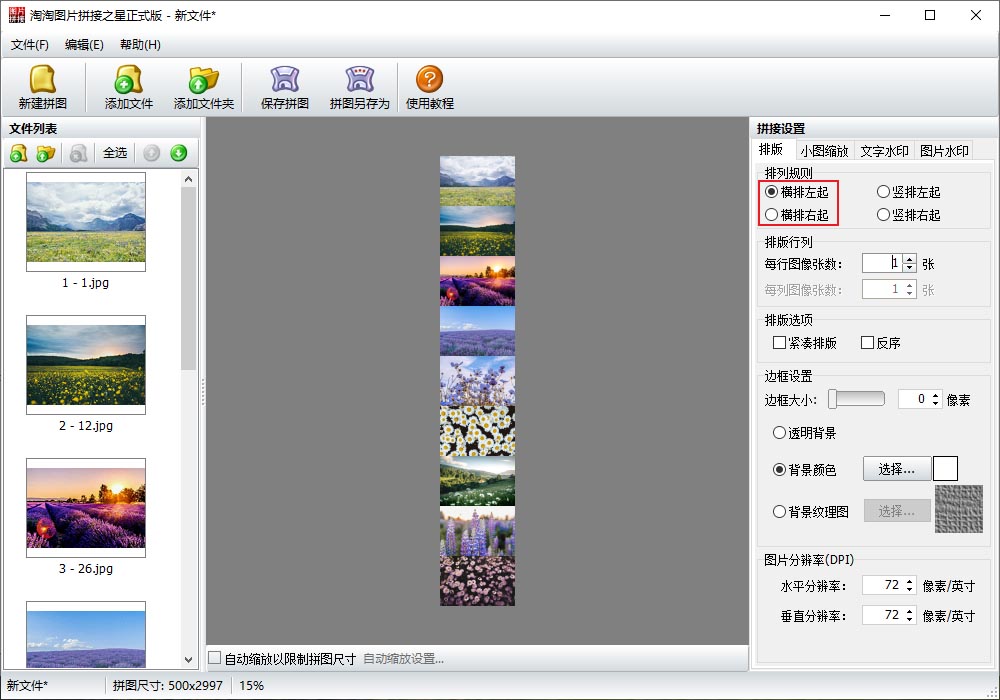Screen dimensions: 1000x700
Task: Select 横排左起 arrangement rule
Action: tap(797, 192)
